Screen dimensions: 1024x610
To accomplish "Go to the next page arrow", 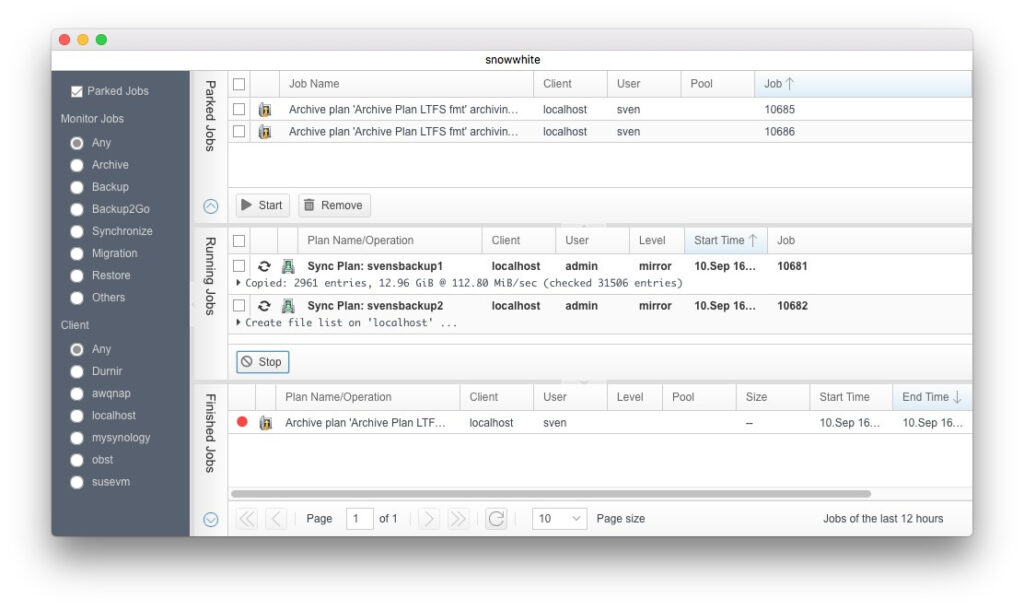I will [428, 519].
